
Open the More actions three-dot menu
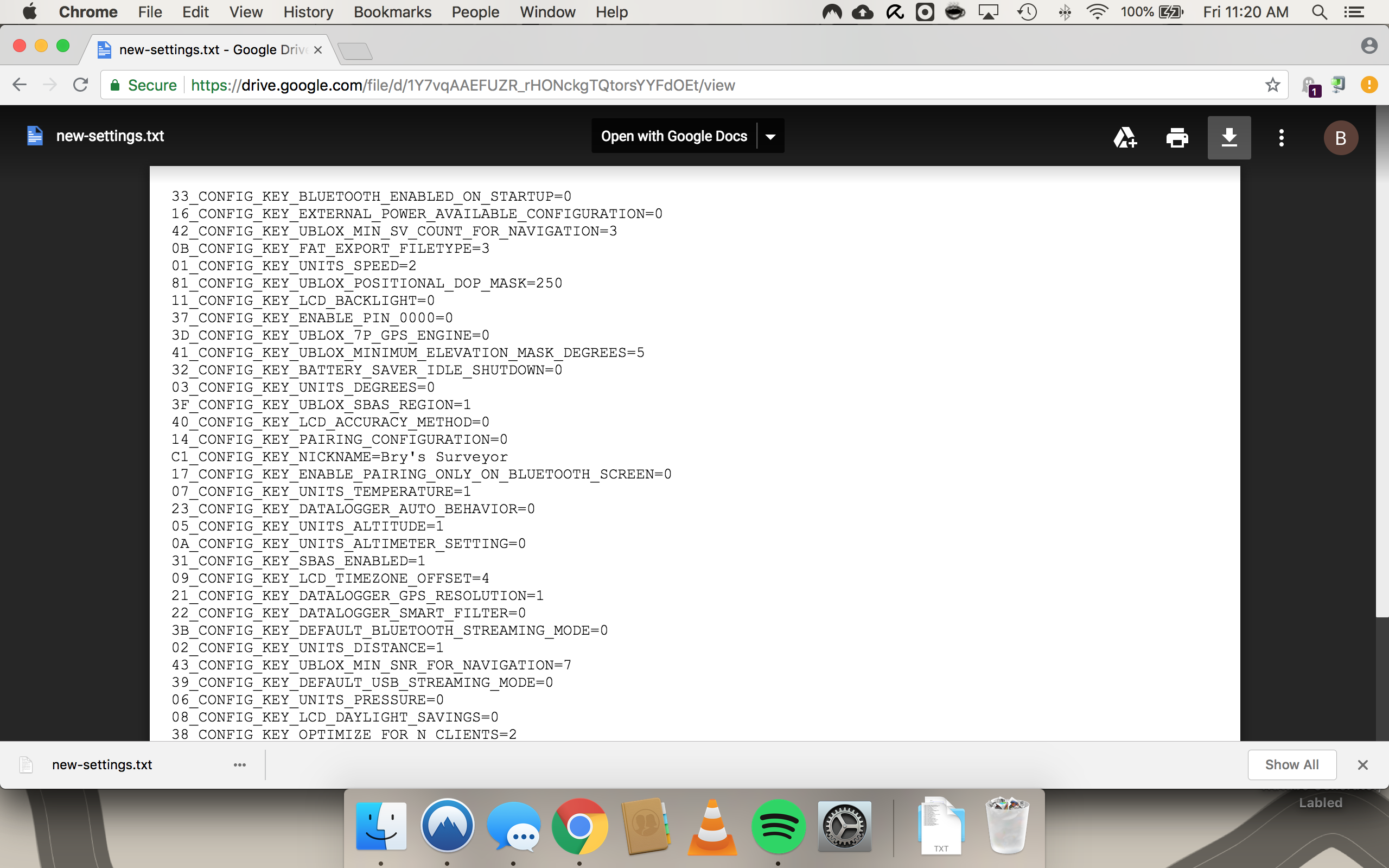(1281, 138)
